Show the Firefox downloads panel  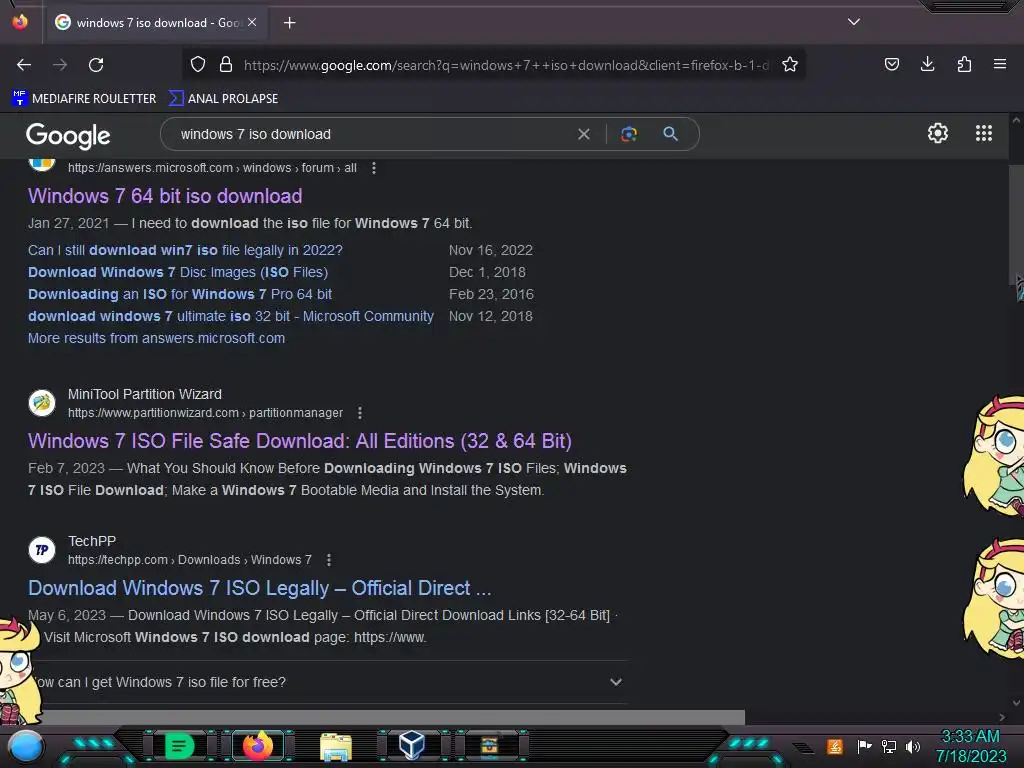pyautogui.click(x=927, y=64)
